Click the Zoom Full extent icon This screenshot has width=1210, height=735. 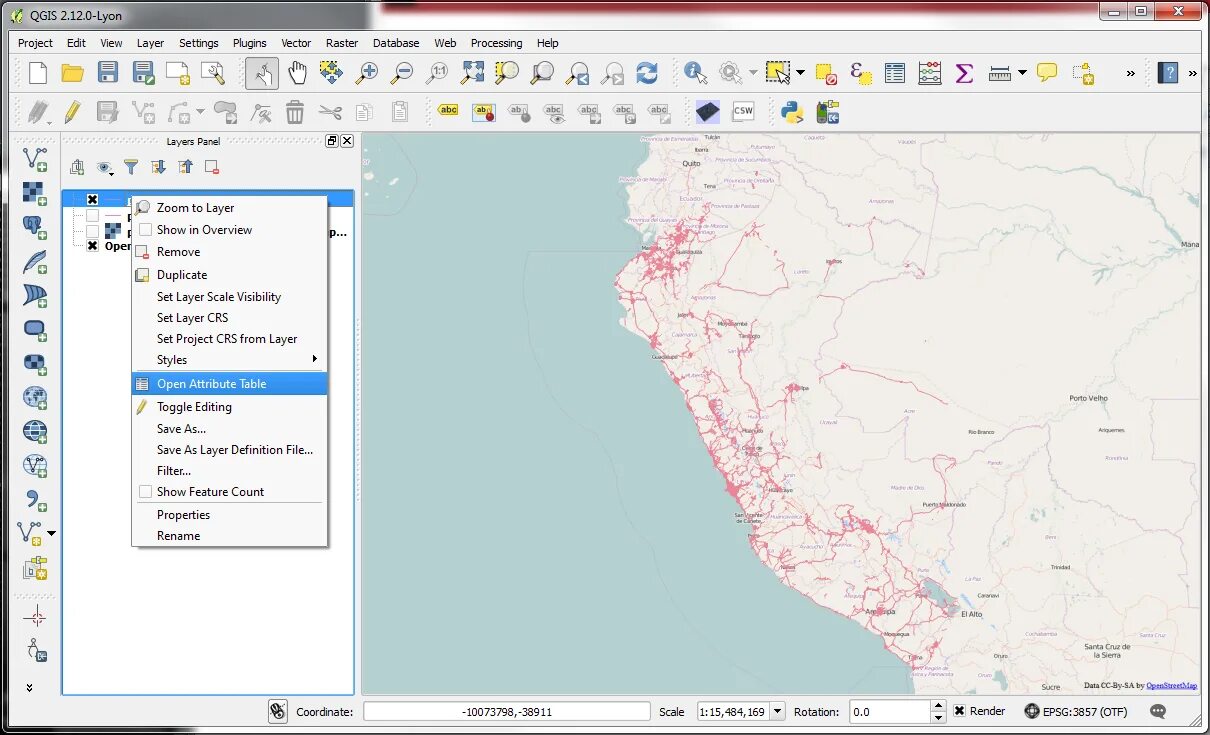471,73
